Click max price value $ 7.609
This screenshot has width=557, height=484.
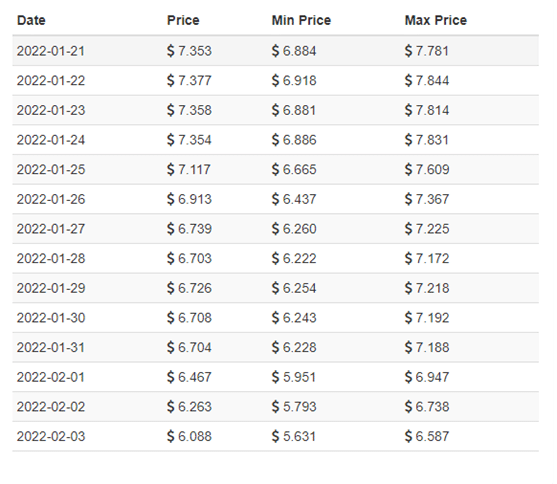[427, 170]
